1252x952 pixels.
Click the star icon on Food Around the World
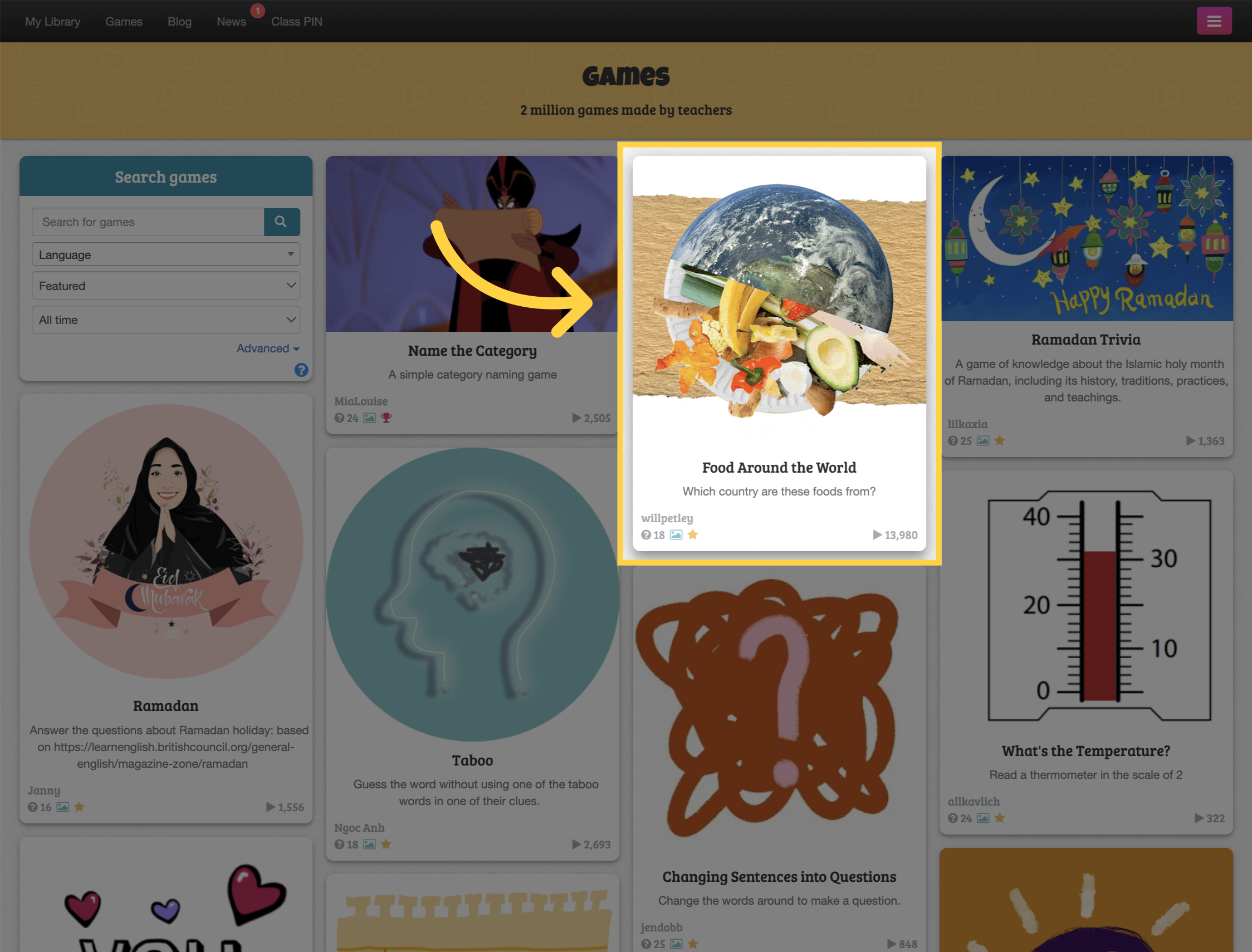pyautogui.click(x=693, y=534)
